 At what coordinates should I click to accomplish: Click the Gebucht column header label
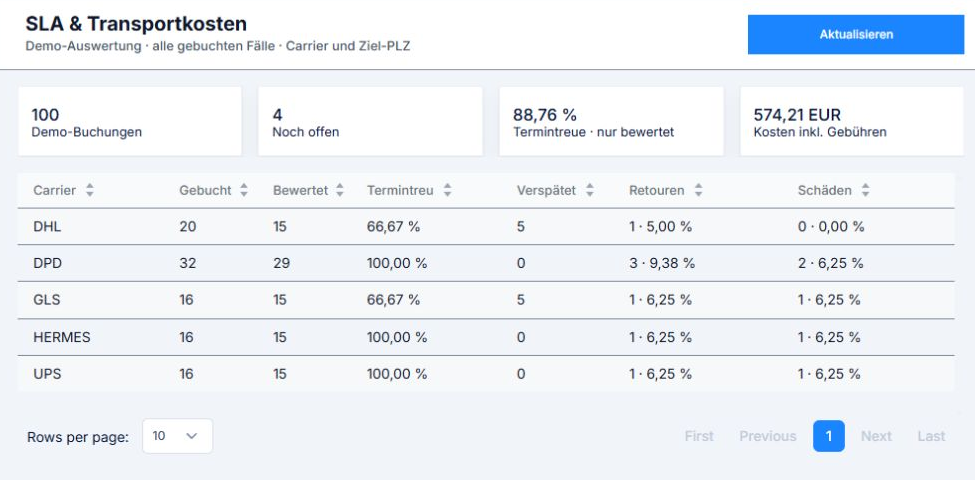point(205,190)
